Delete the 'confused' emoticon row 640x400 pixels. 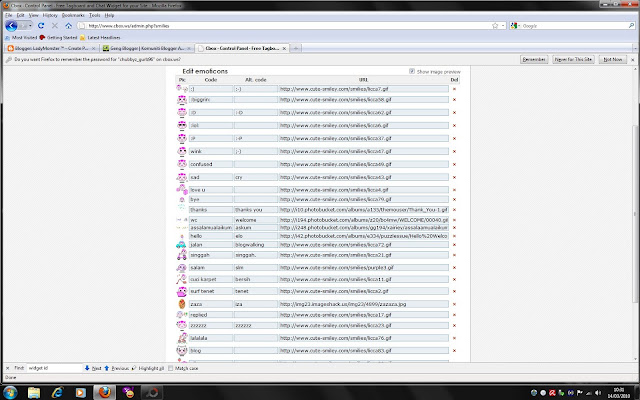pyautogui.click(x=454, y=164)
